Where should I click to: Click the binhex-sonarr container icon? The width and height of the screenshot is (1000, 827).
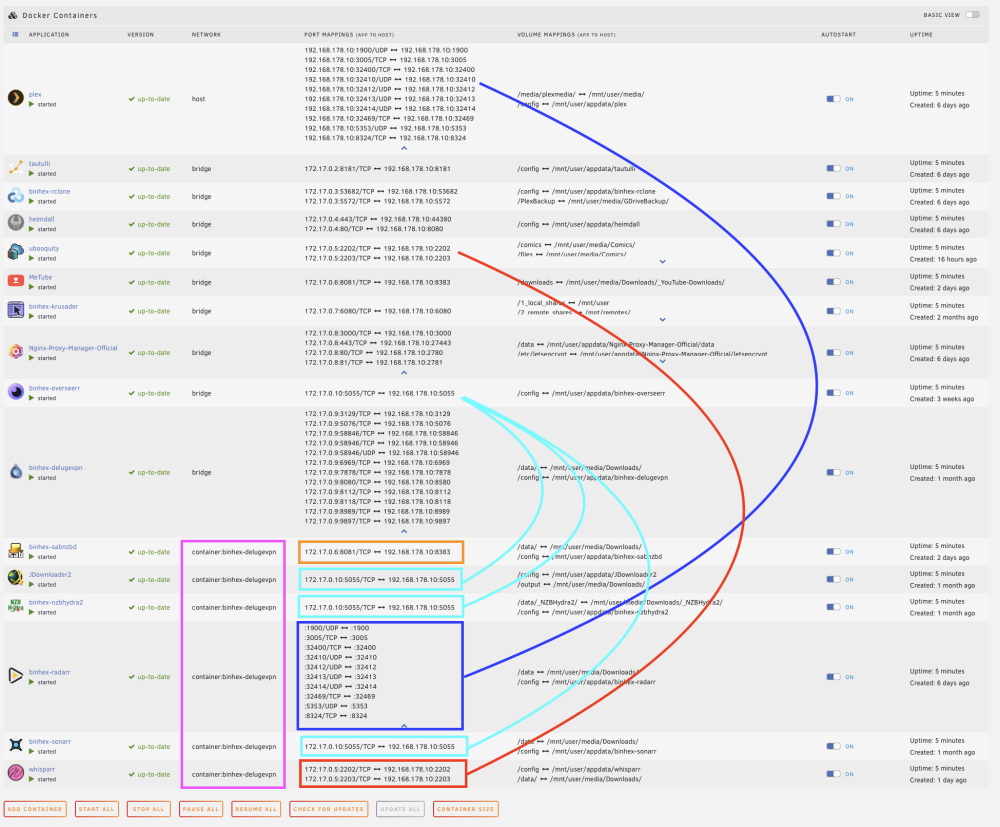click(15, 745)
